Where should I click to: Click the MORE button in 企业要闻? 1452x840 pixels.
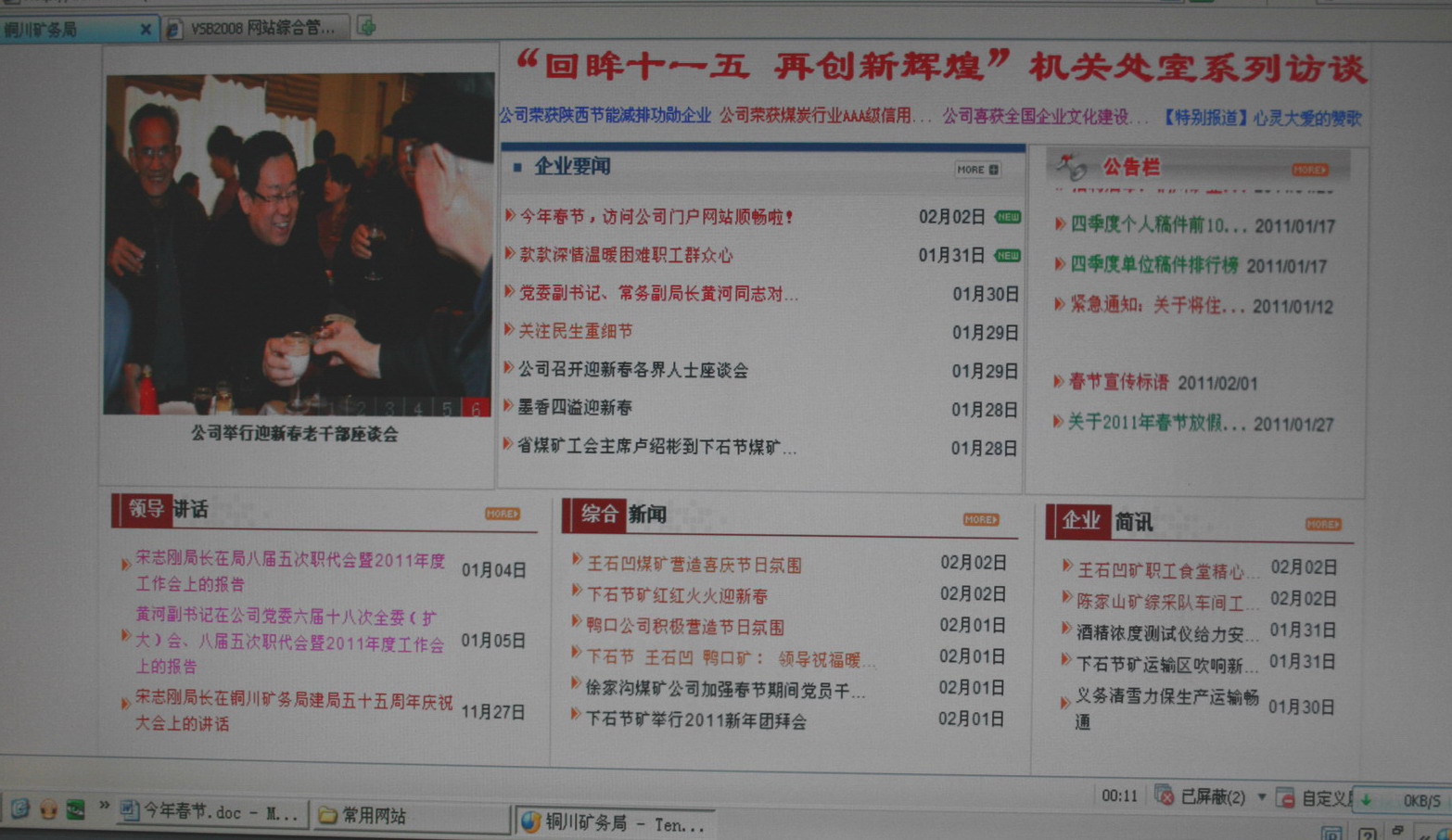click(x=977, y=170)
